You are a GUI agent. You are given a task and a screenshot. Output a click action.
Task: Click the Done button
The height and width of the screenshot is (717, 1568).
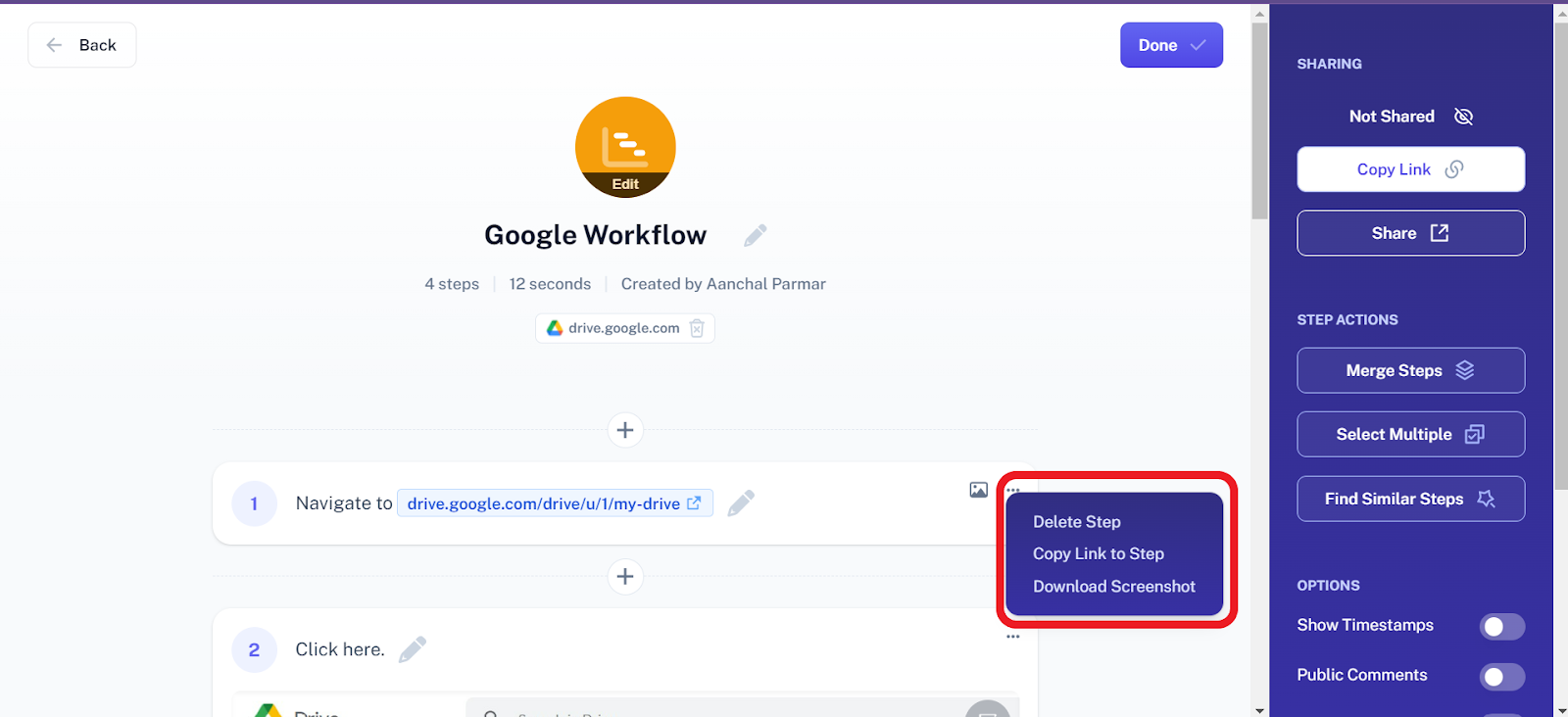(1171, 45)
